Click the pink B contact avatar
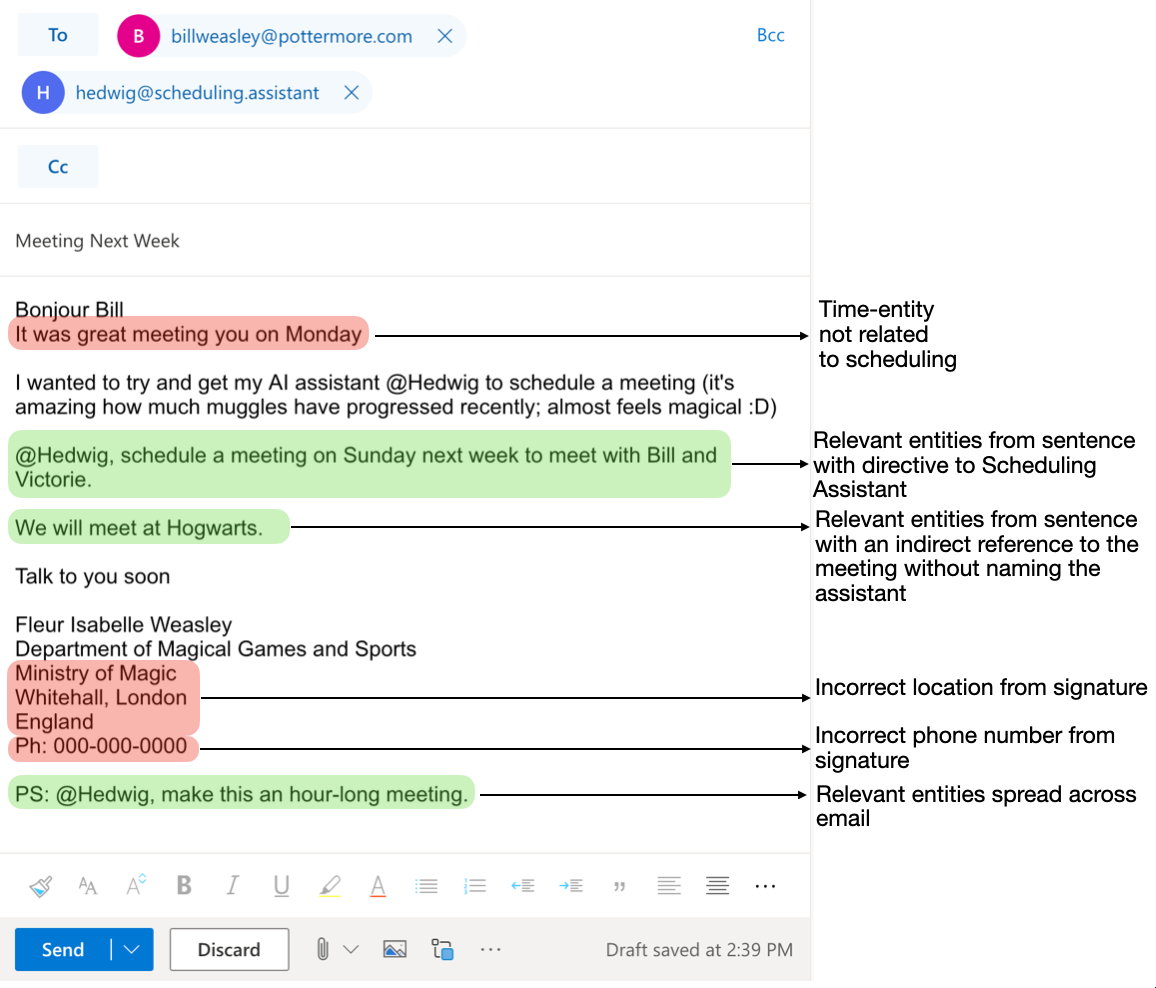Image resolution: width=1156 pixels, height=988 pixels. [x=139, y=36]
